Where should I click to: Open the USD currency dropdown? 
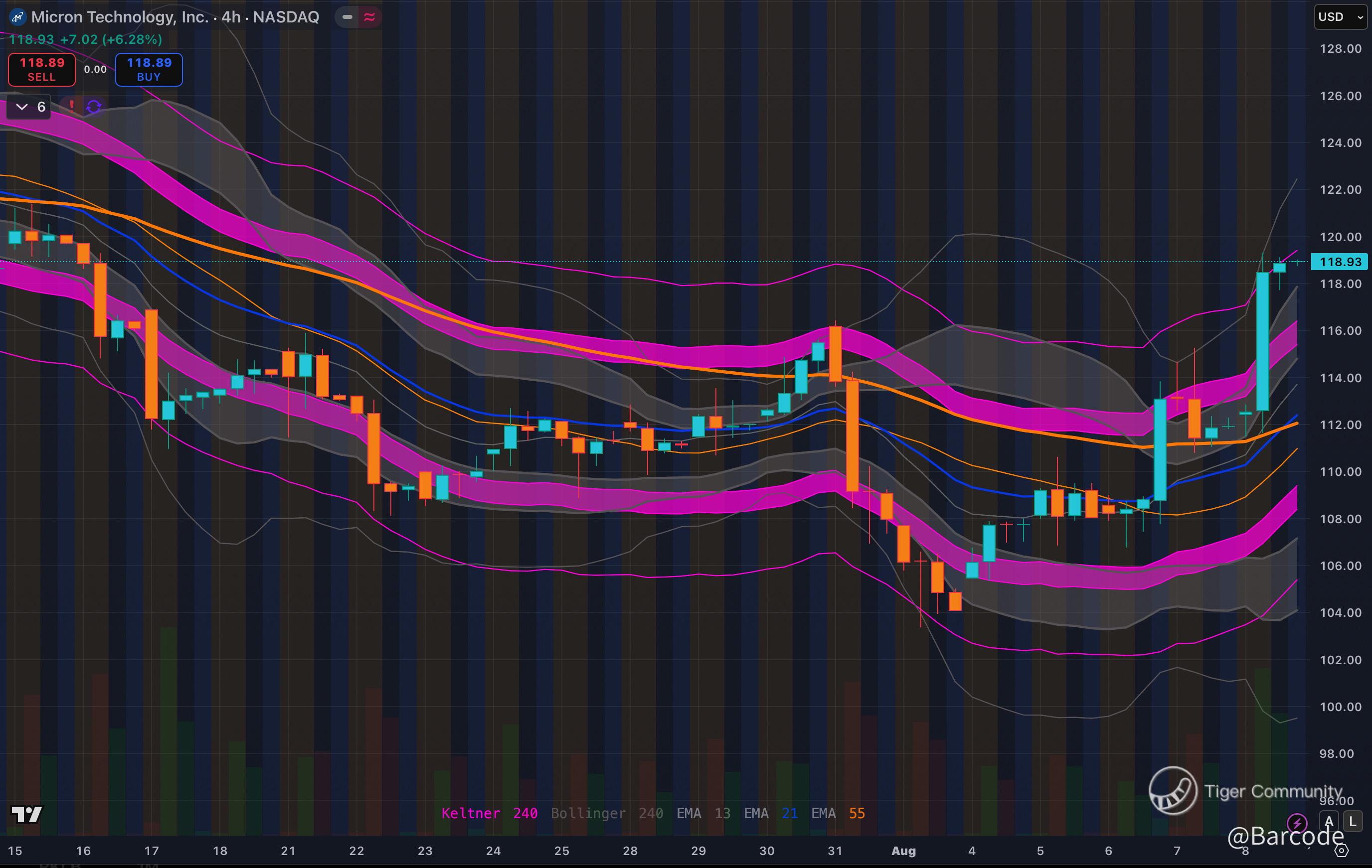pyautogui.click(x=1340, y=17)
